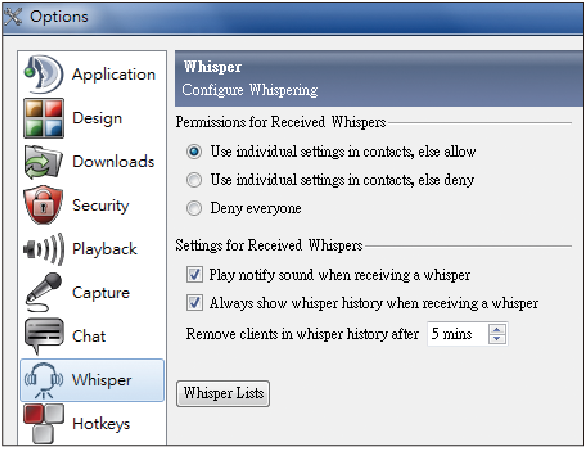
Task: Decrease whisper history minutes with down arrow
Action: pyautogui.click(x=497, y=338)
